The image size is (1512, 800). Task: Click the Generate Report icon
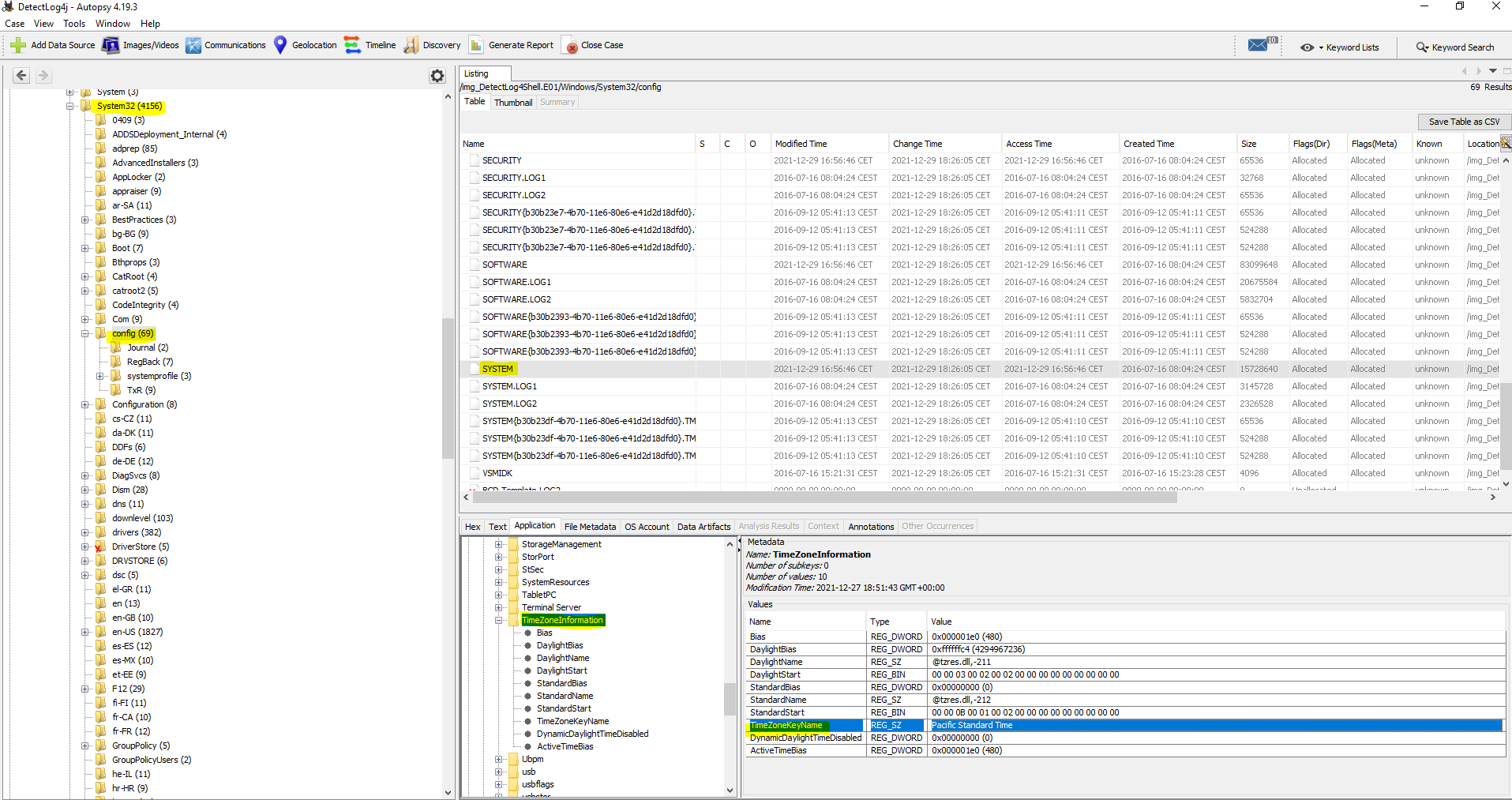tap(476, 45)
